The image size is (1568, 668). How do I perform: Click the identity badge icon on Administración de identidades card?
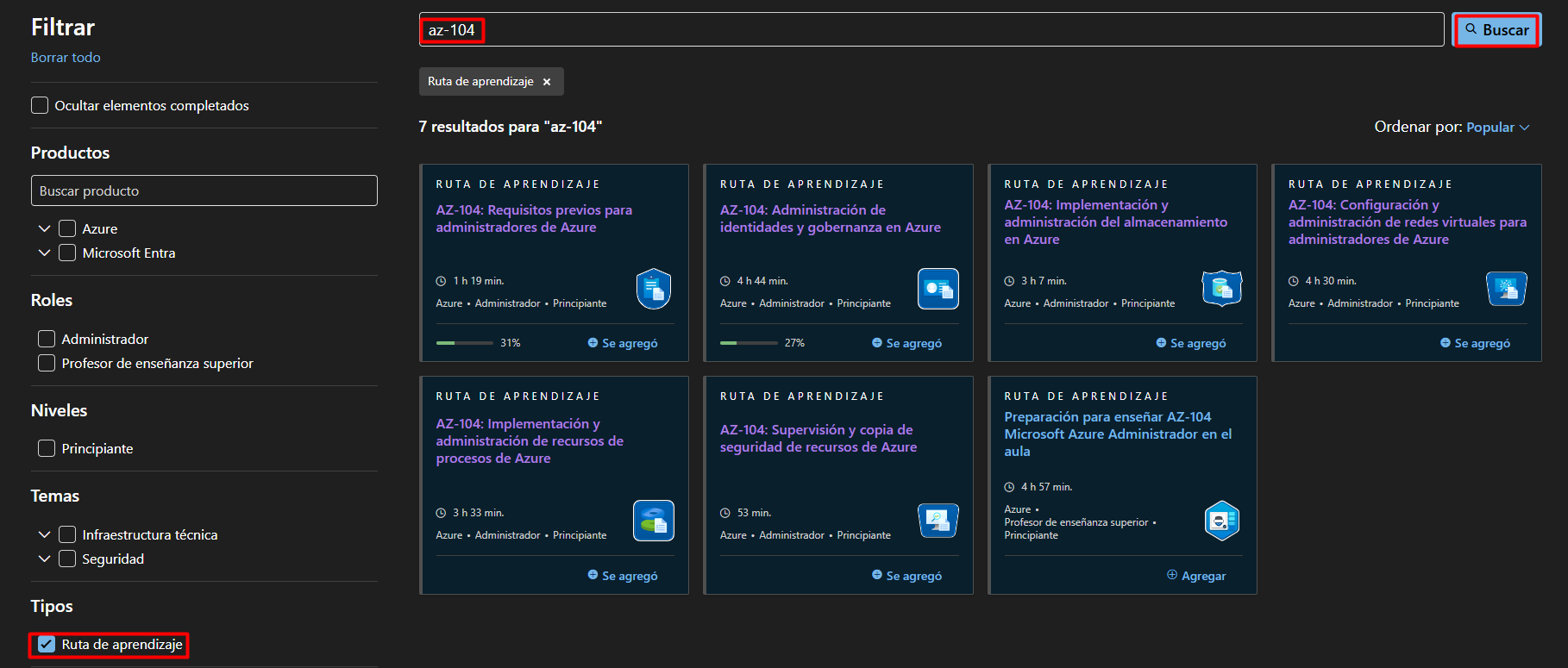tap(938, 289)
